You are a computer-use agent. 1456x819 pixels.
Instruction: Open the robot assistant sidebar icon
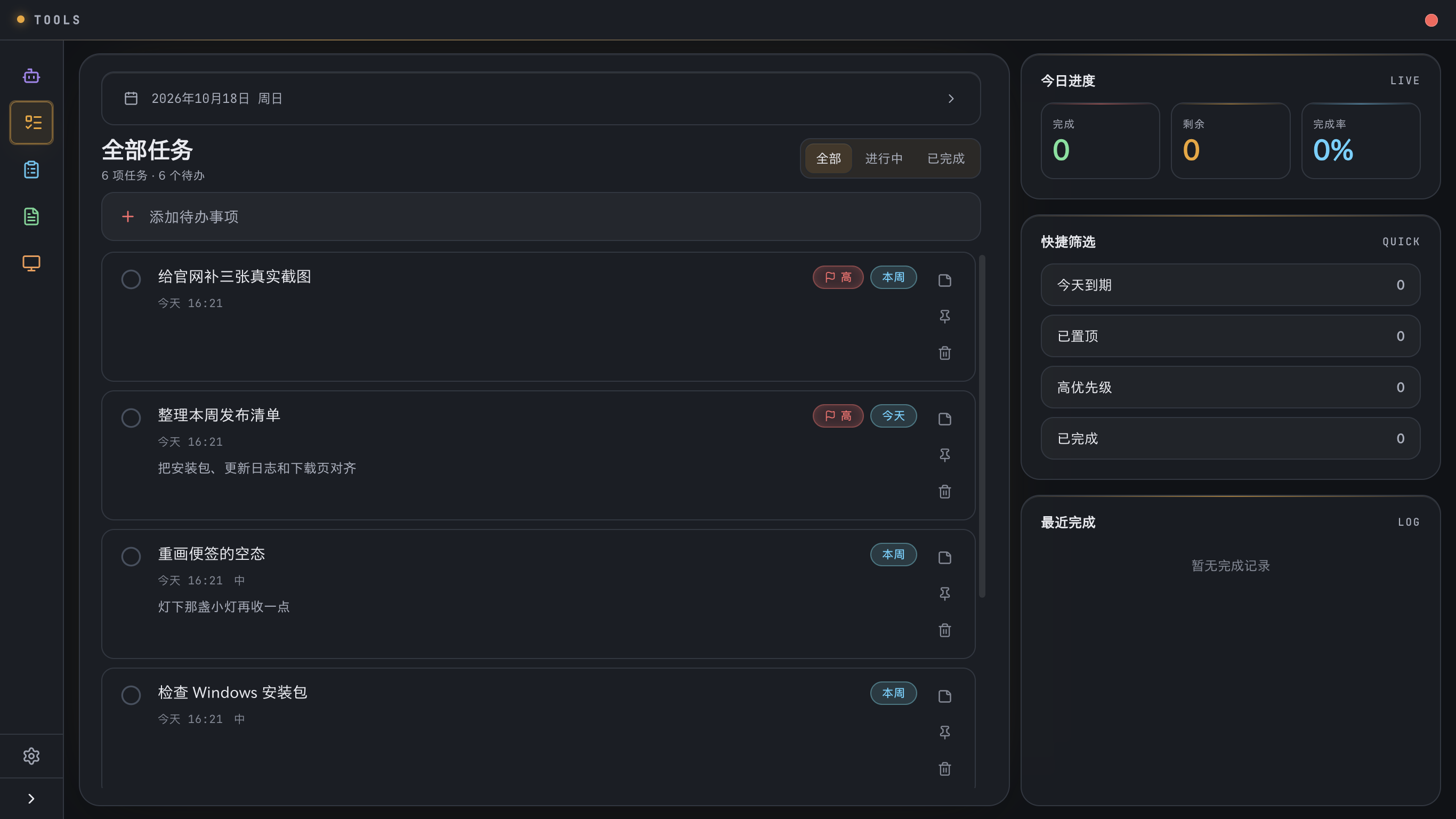click(x=31, y=76)
